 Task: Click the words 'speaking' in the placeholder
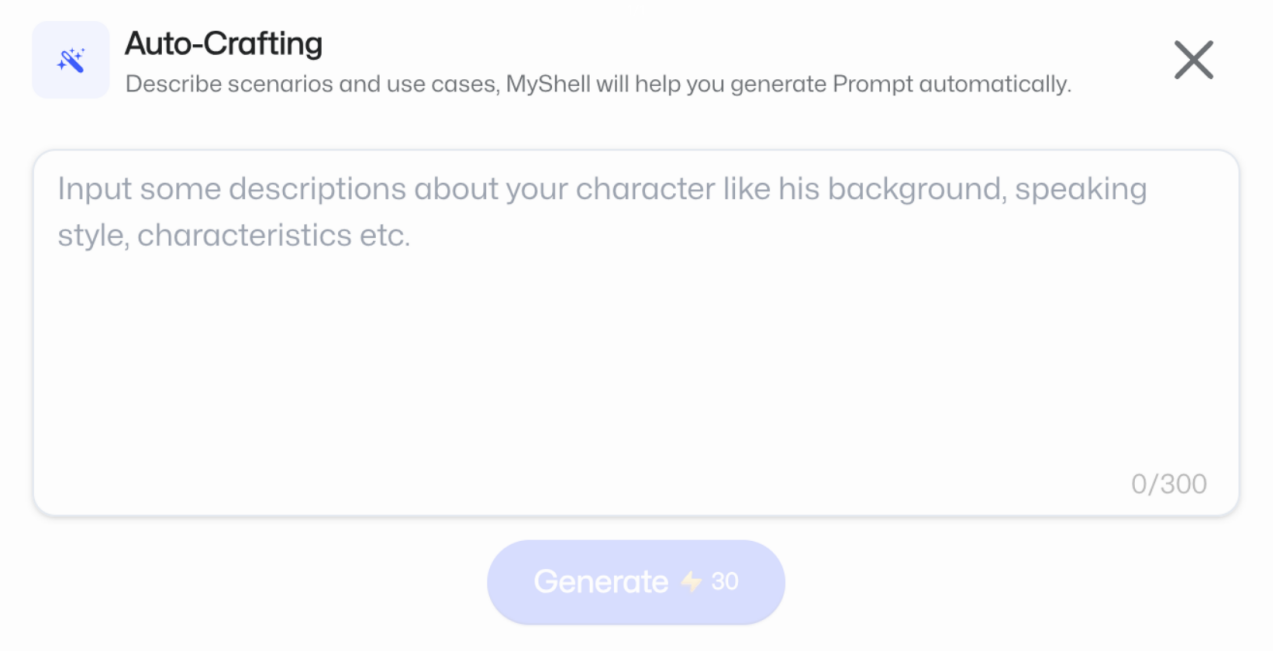1080,188
